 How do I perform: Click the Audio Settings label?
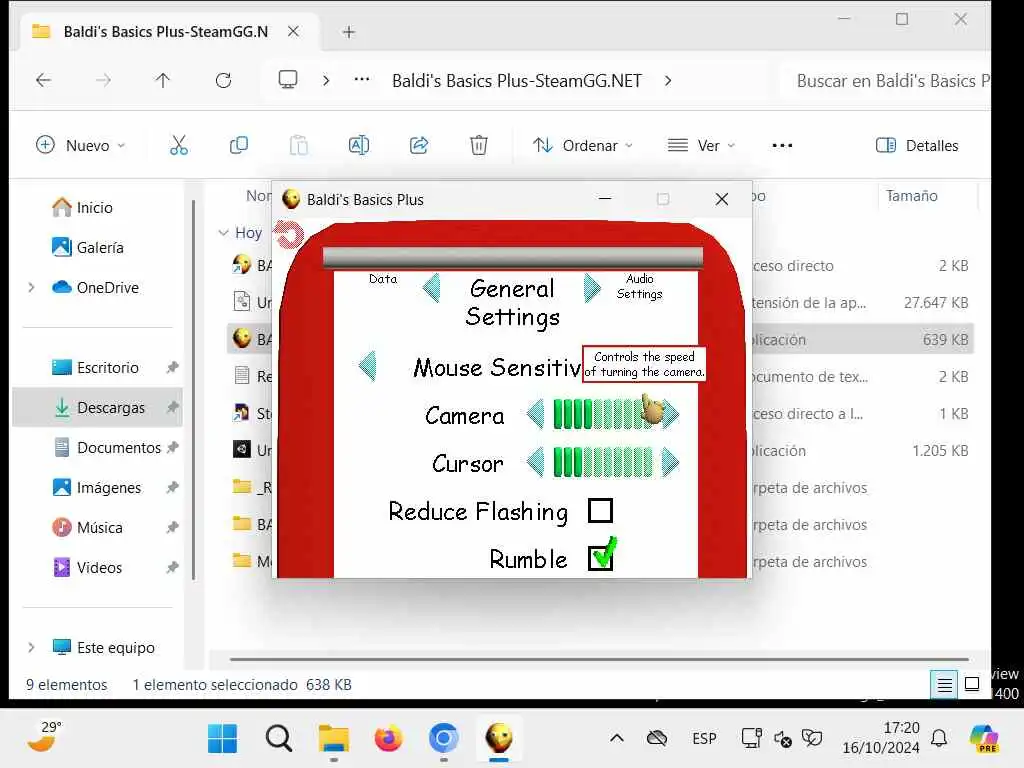click(639, 287)
